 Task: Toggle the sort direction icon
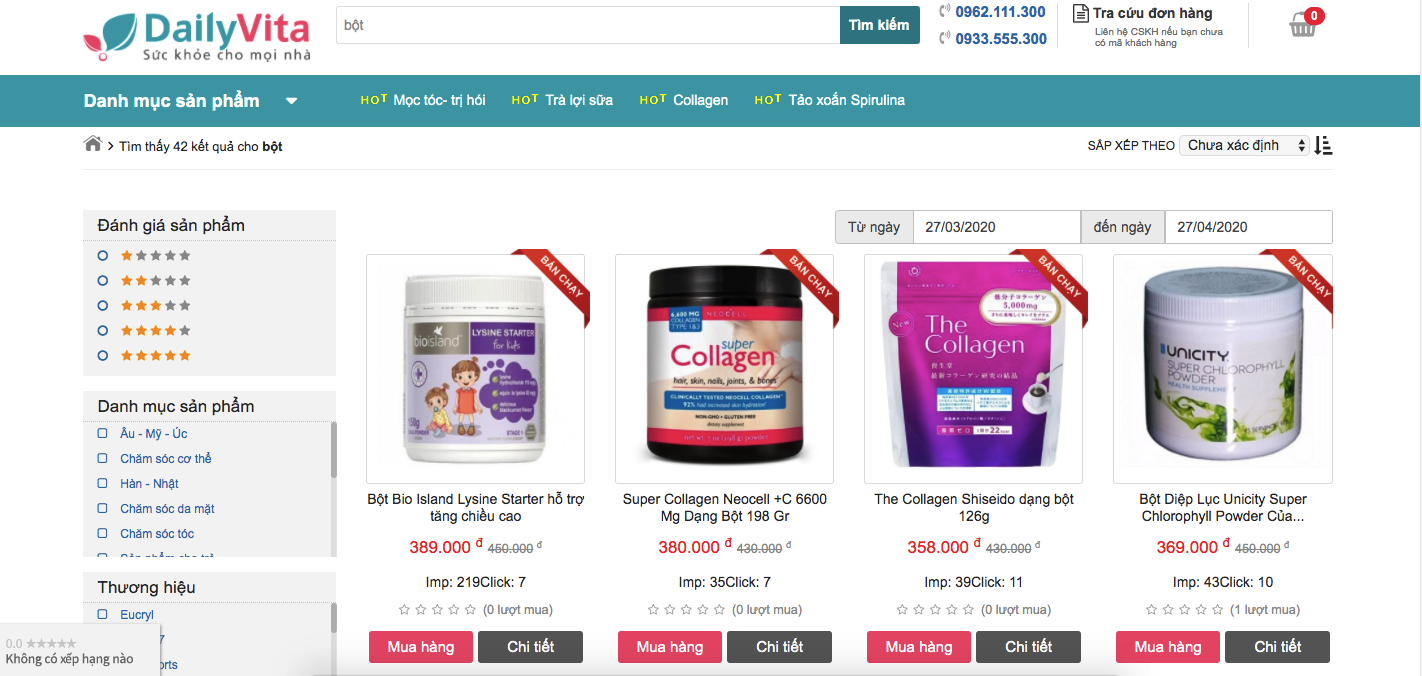pyautogui.click(x=1323, y=145)
